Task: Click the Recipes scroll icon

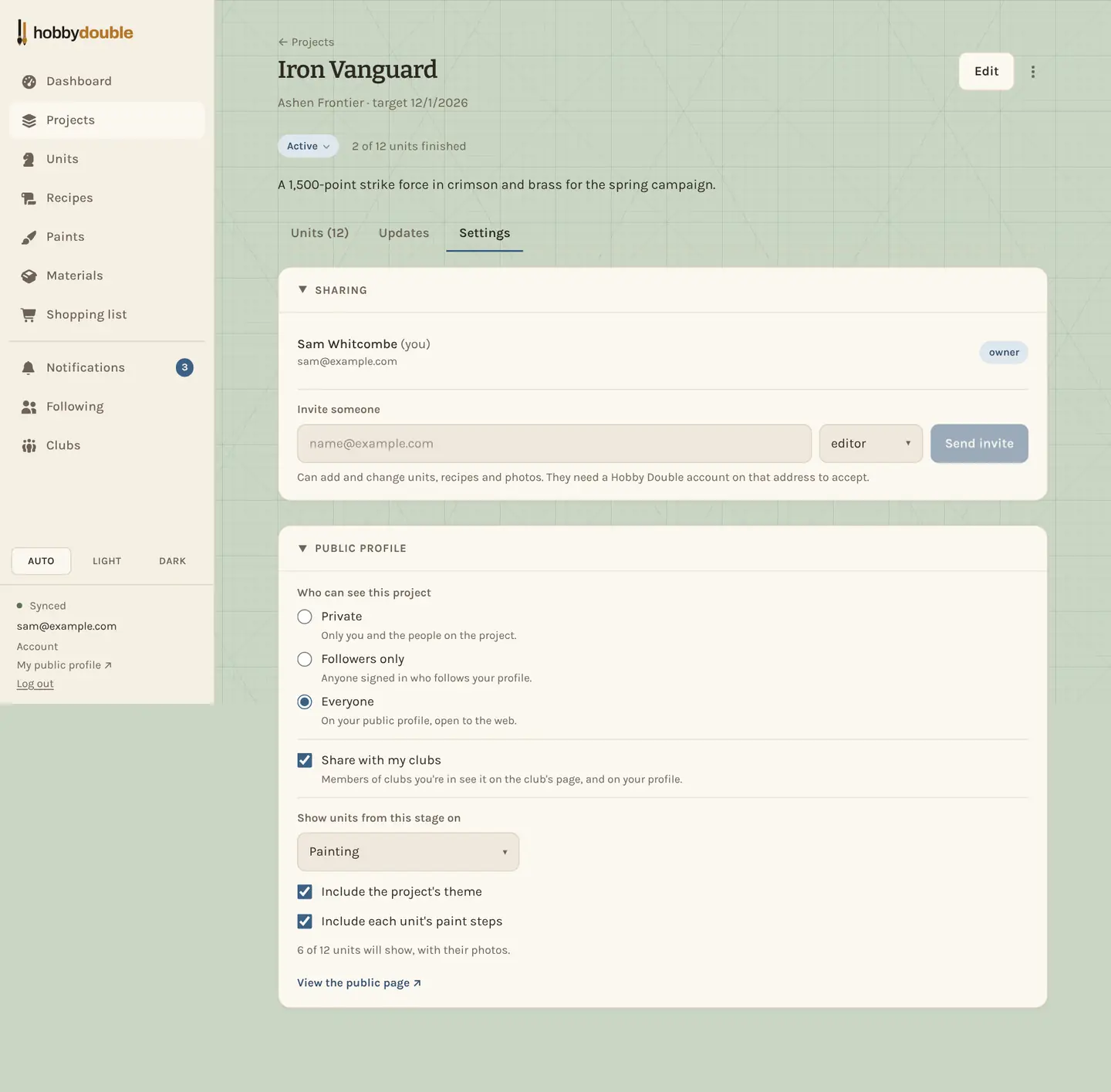Action: [x=29, y=198]
